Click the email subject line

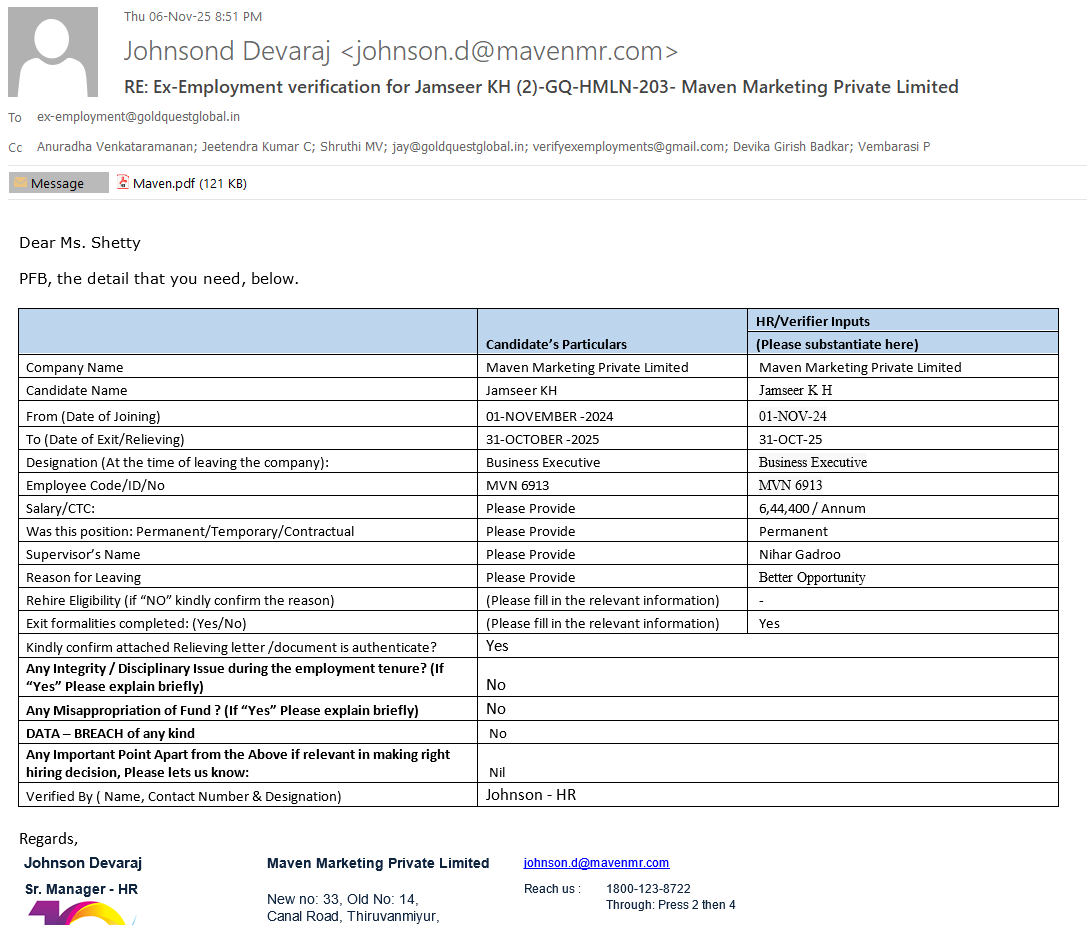pos(541,87)
